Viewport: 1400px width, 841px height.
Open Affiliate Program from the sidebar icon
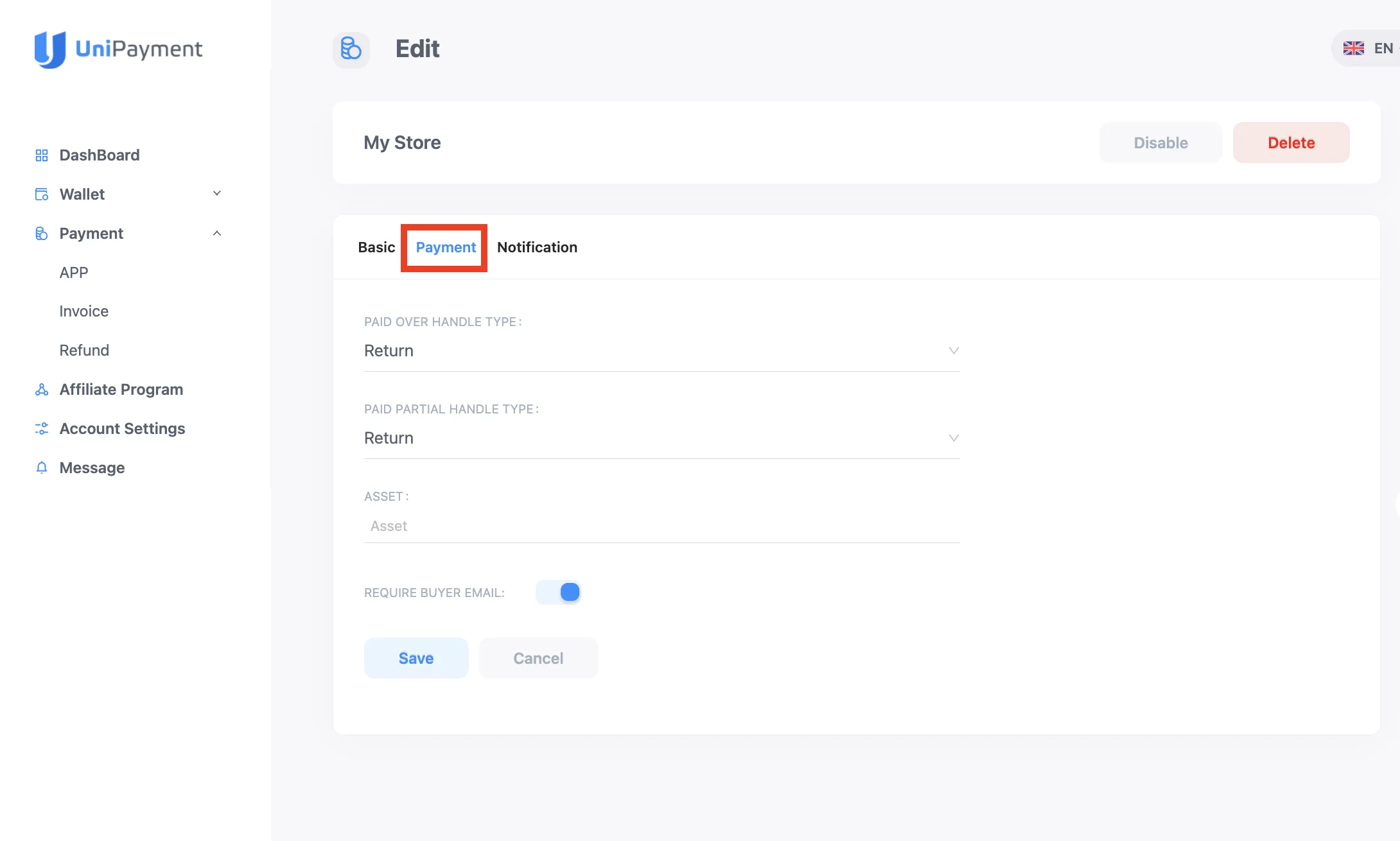pos(41,389)
